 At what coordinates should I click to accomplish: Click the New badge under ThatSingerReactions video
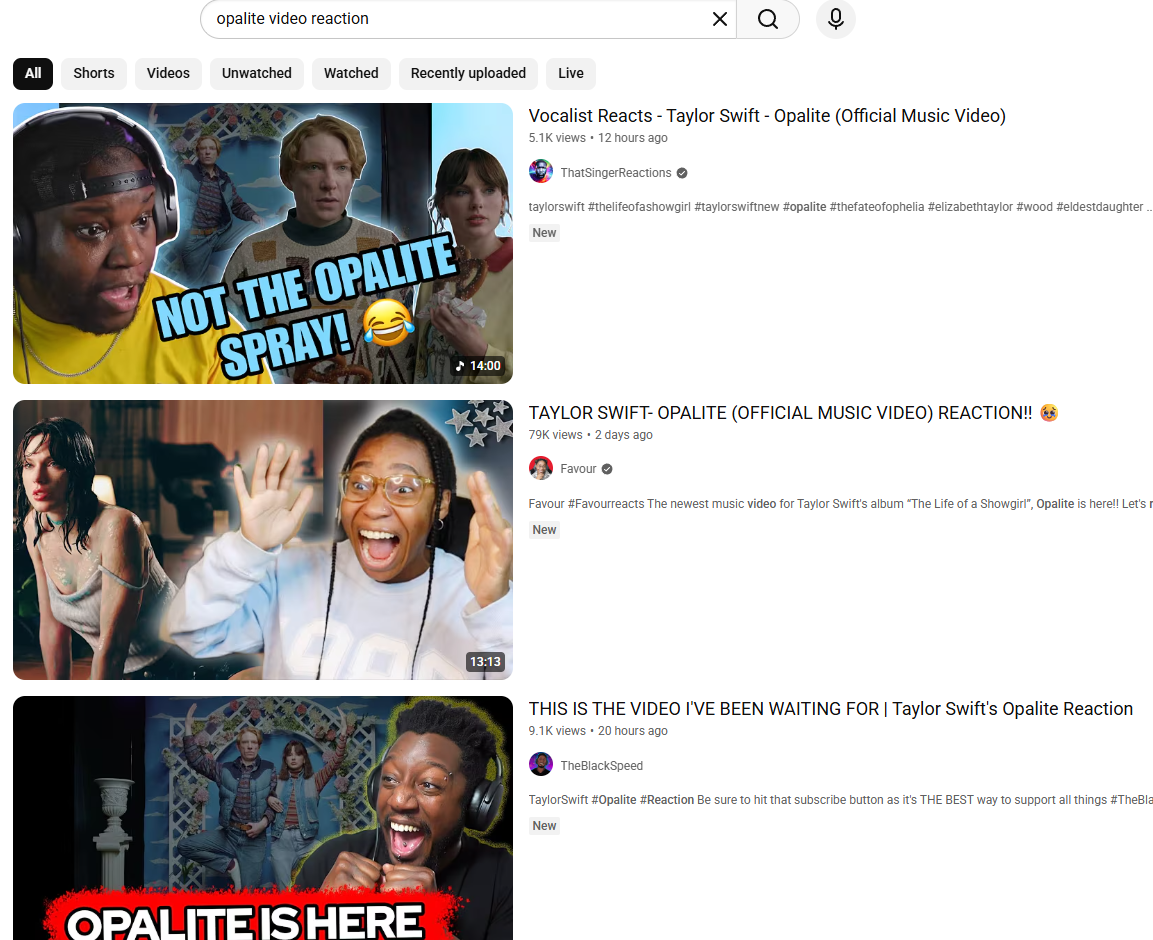point(544,233)
